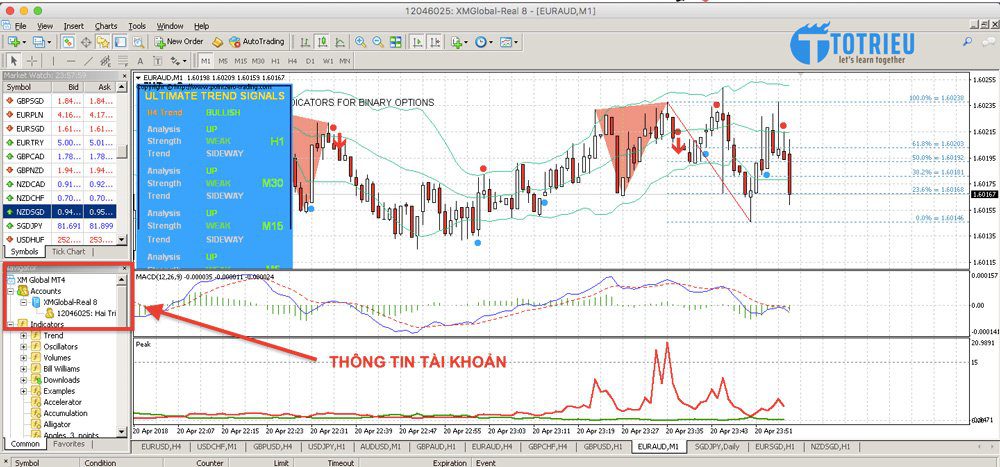Select the Alligator indicator in Navigator
The image size is (1000, 467).
coord(57,424)
